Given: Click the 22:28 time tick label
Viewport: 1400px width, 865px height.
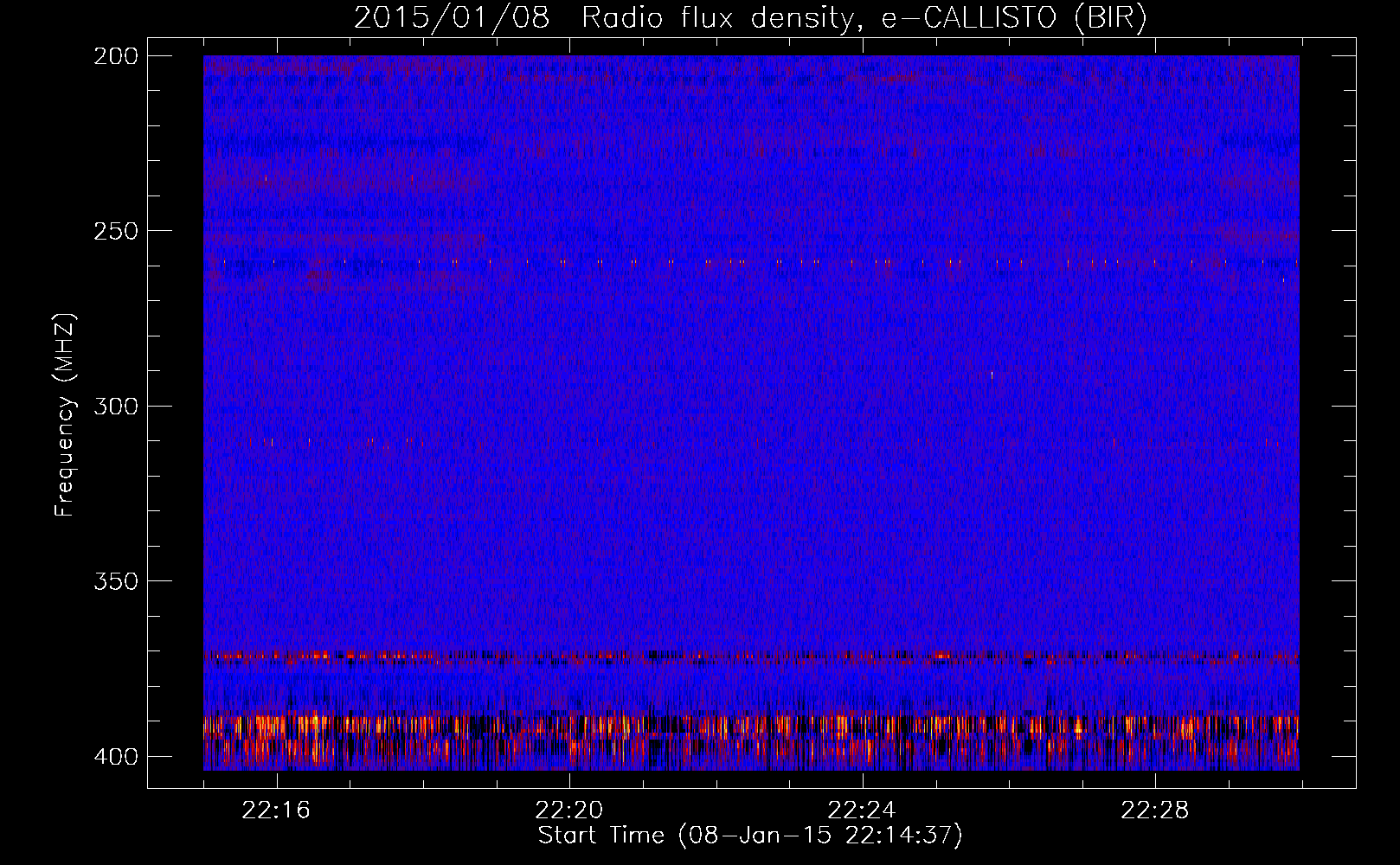Looking at the screenshot, I should [x=1155, y=811].
